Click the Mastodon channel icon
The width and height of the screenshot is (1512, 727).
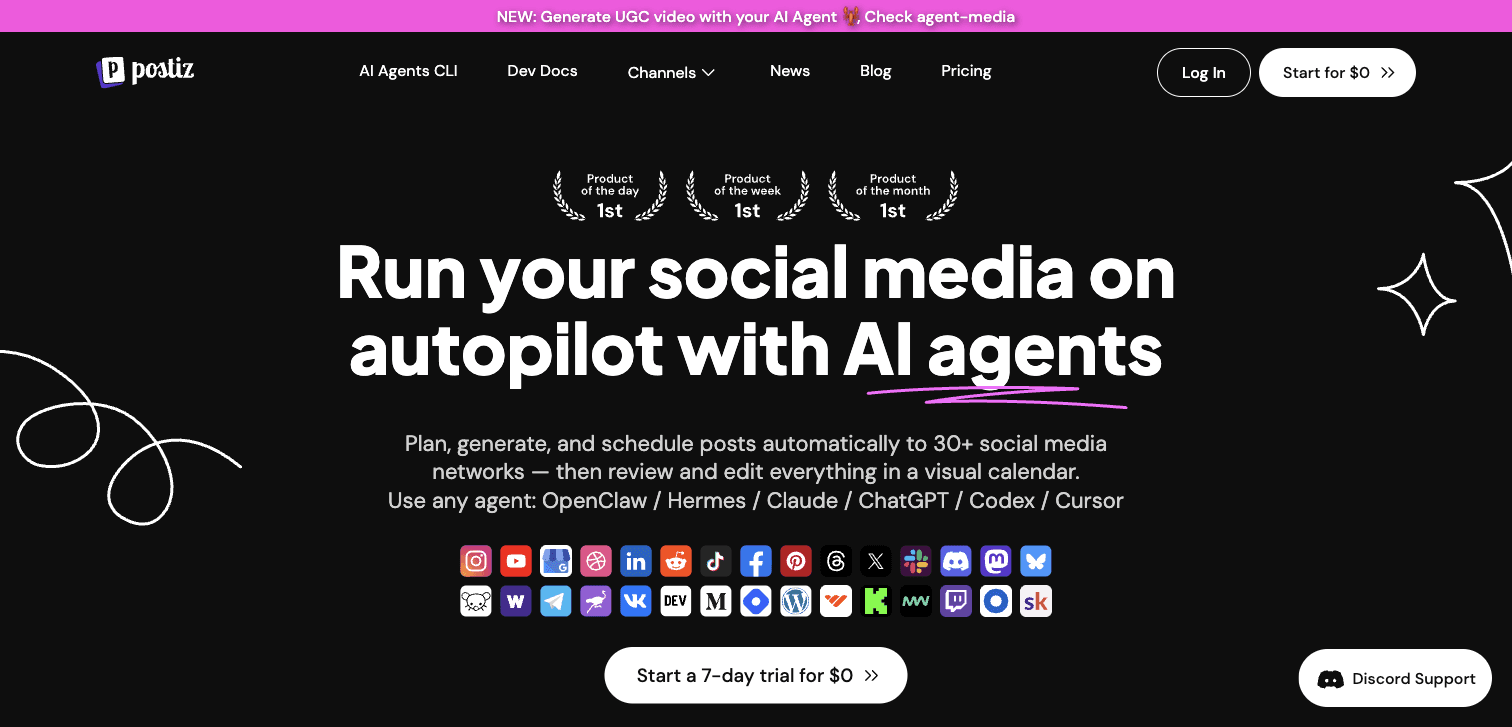click(996, 561)
